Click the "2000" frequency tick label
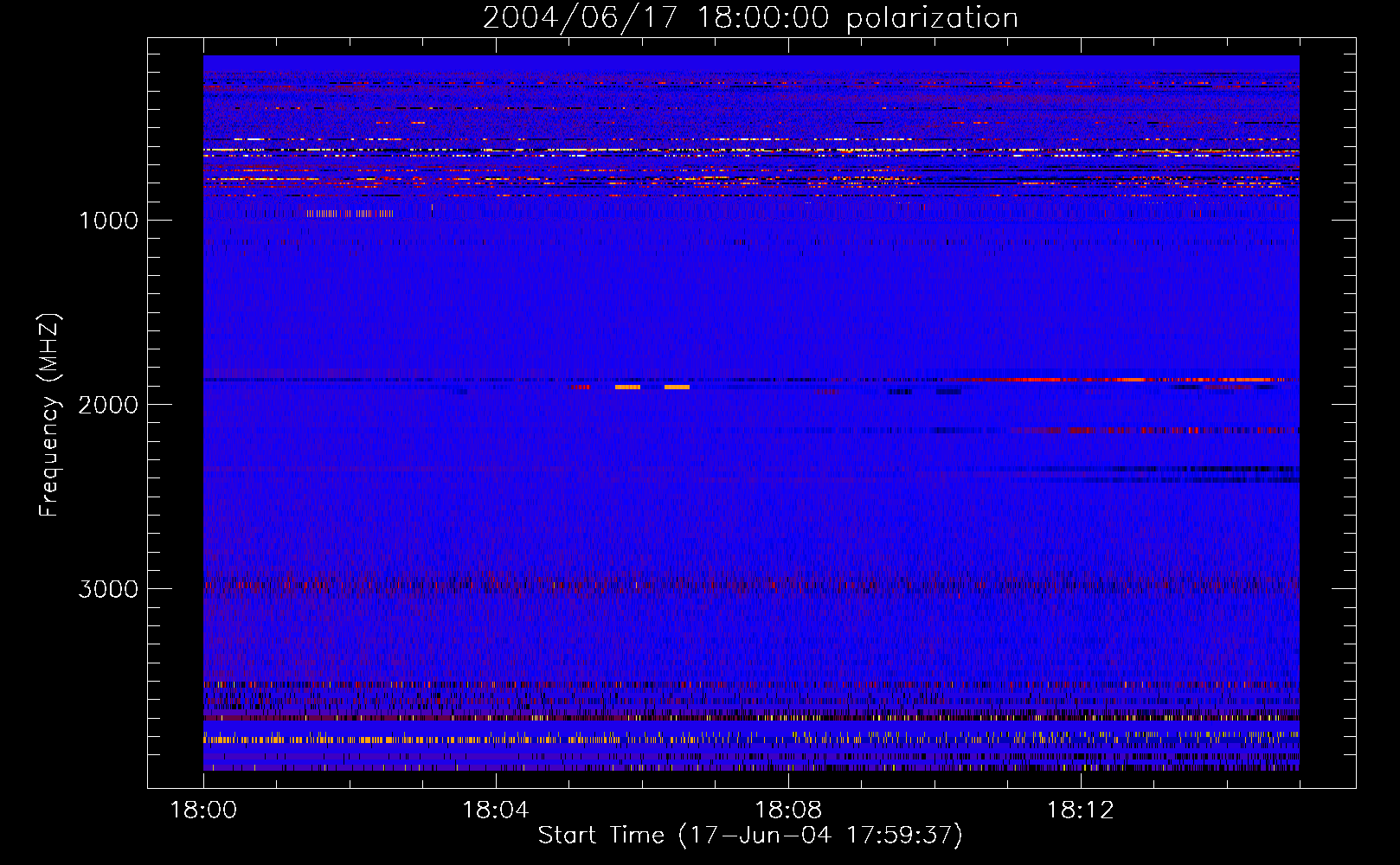1400x865 pixels. coord(108,405)
